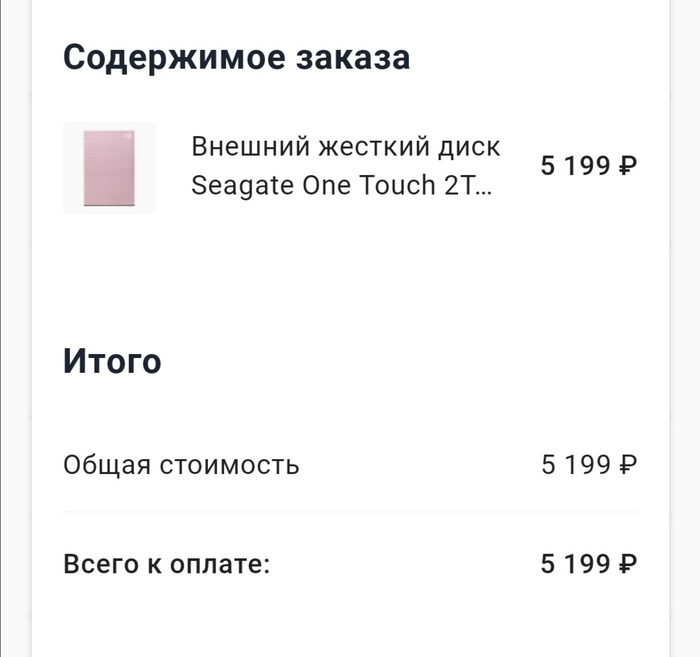Click the divider line between total rows
Screen dimensions: 700x657
tap(350, 512)
